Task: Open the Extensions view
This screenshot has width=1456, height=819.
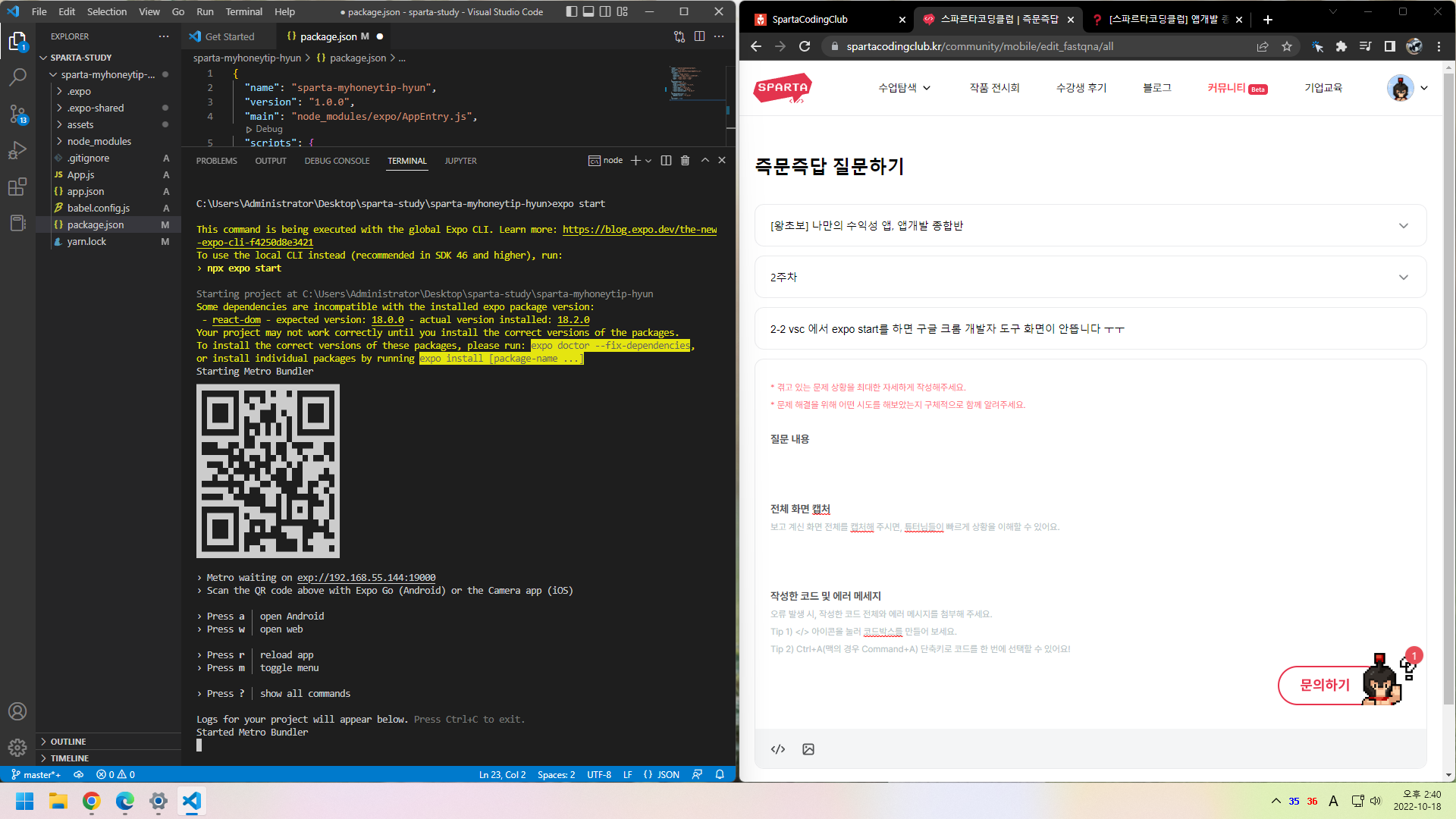Action: coord(17,187)
